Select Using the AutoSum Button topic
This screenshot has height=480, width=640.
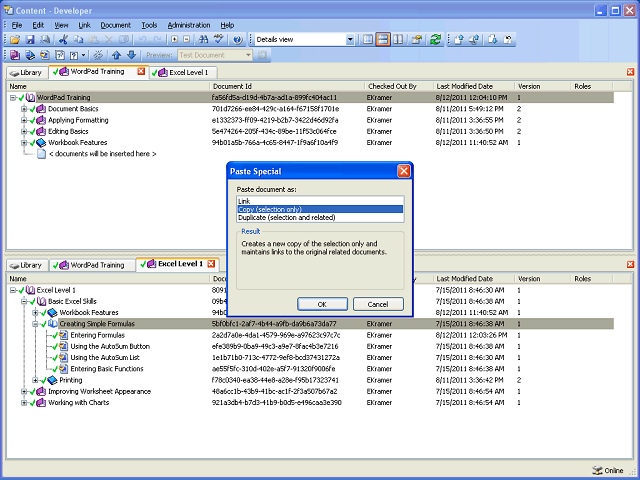(x=110, y=347)
